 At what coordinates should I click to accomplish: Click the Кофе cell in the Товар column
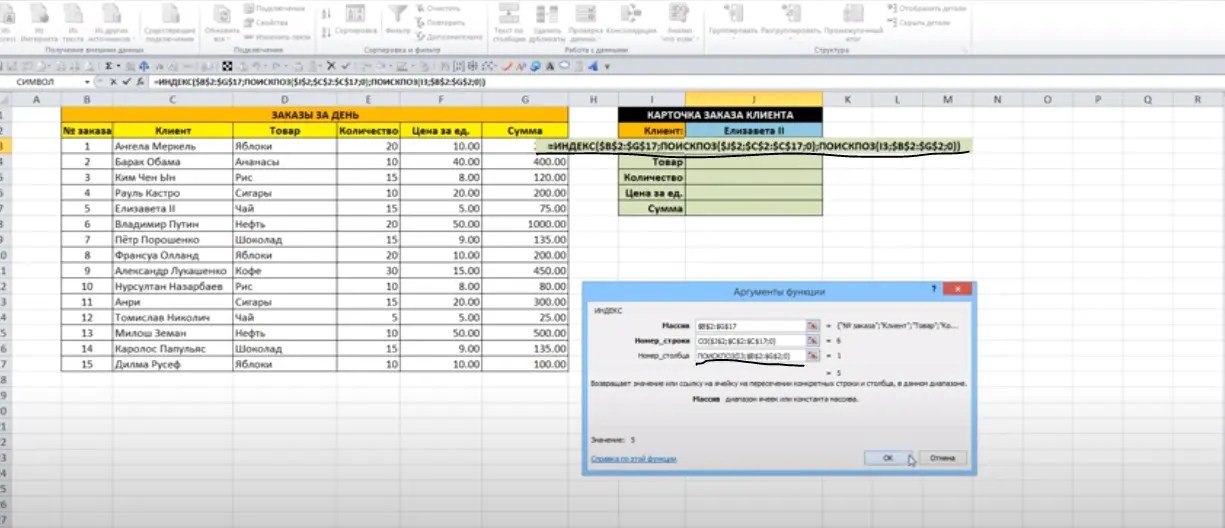tap(285, 271)
